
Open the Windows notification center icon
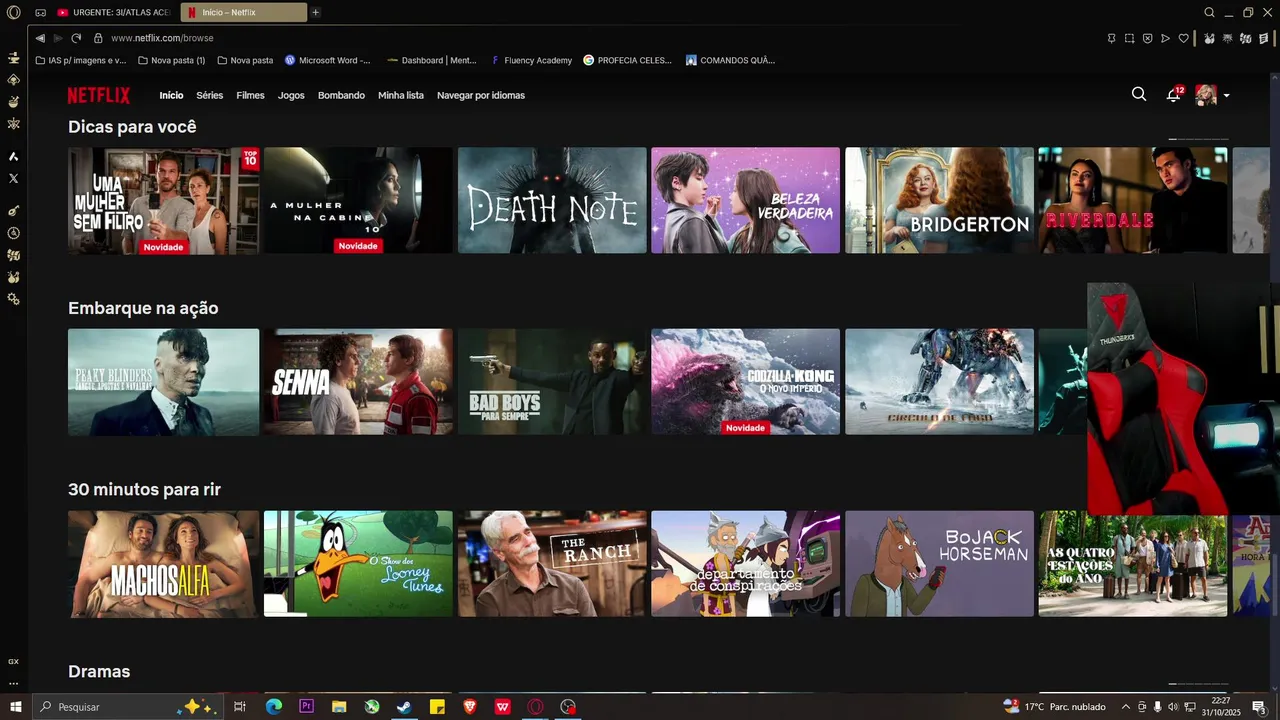tap(1259, 707)
